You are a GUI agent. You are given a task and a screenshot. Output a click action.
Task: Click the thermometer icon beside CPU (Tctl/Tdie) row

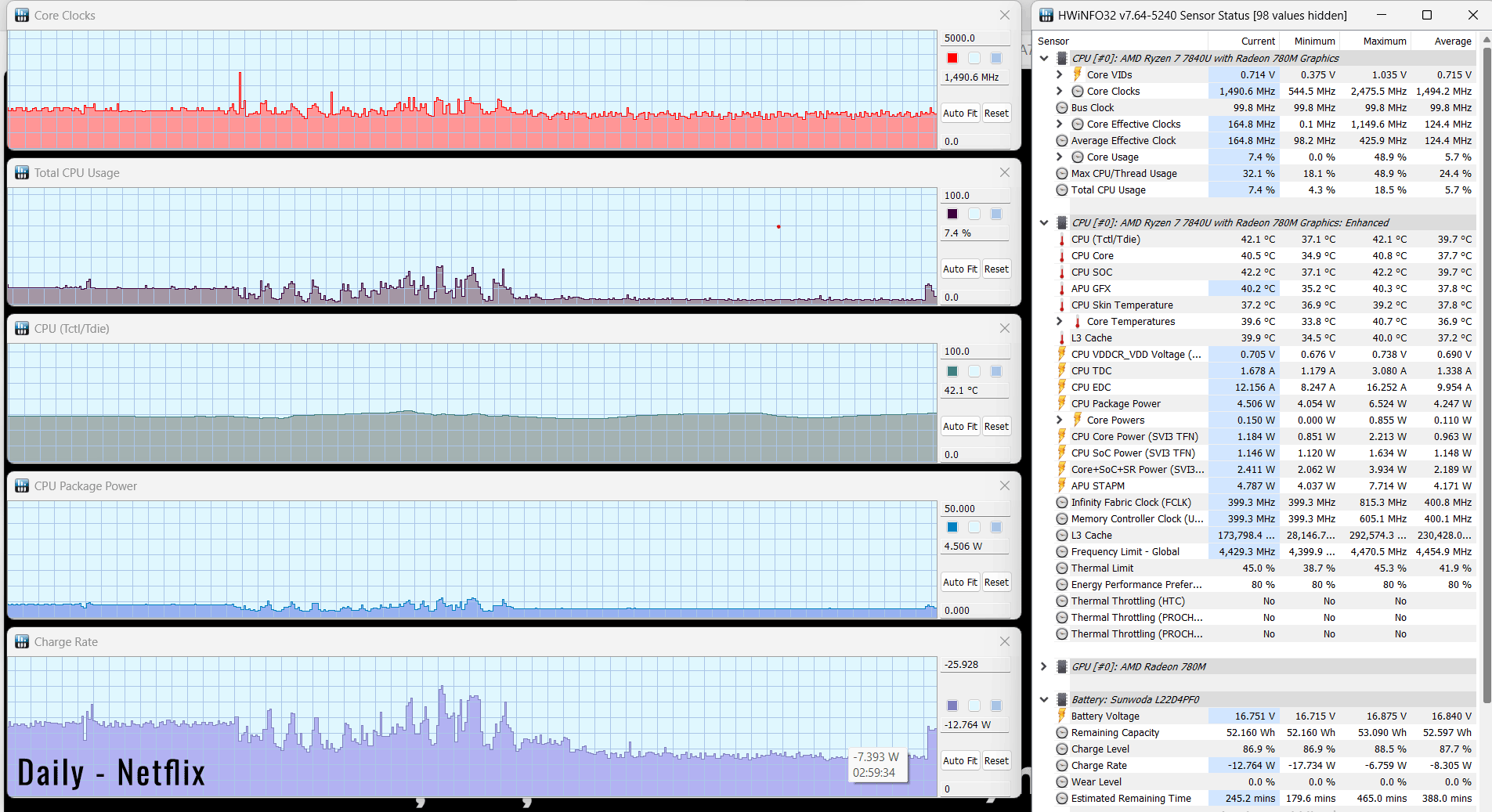point(1062,239)
